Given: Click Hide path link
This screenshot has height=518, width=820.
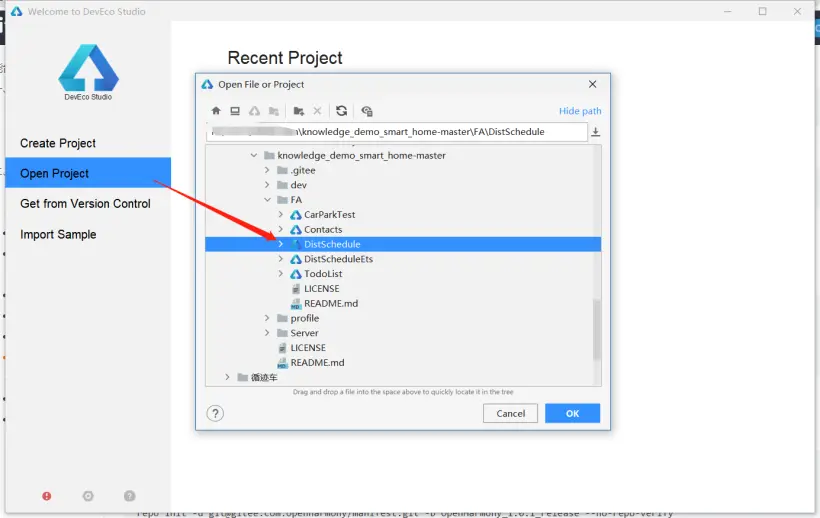Looking at the screenshot, I should coord(580,111).
